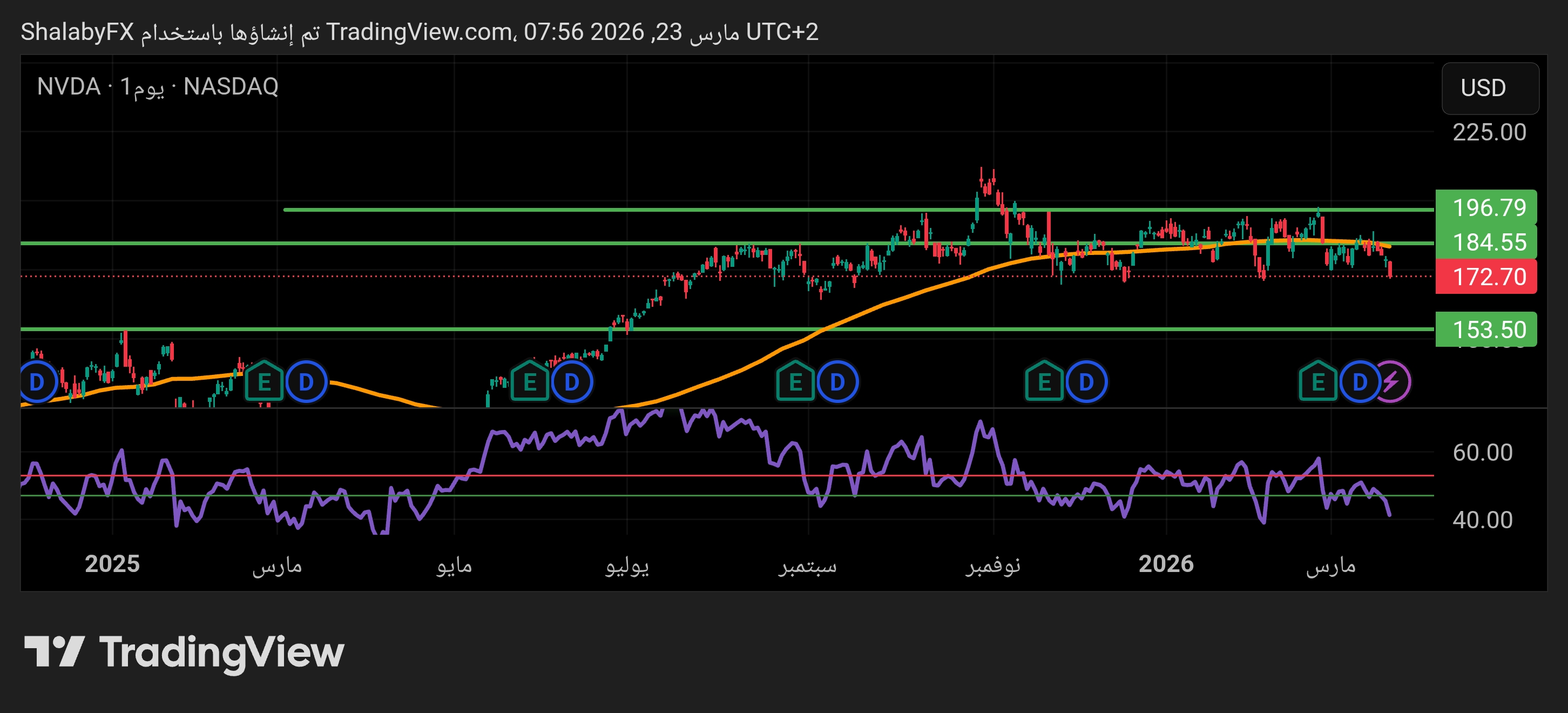Click the purple lightning bolt news marker
The height and width of the screenshot is (713, 1568).
[x=1393, y=382]
